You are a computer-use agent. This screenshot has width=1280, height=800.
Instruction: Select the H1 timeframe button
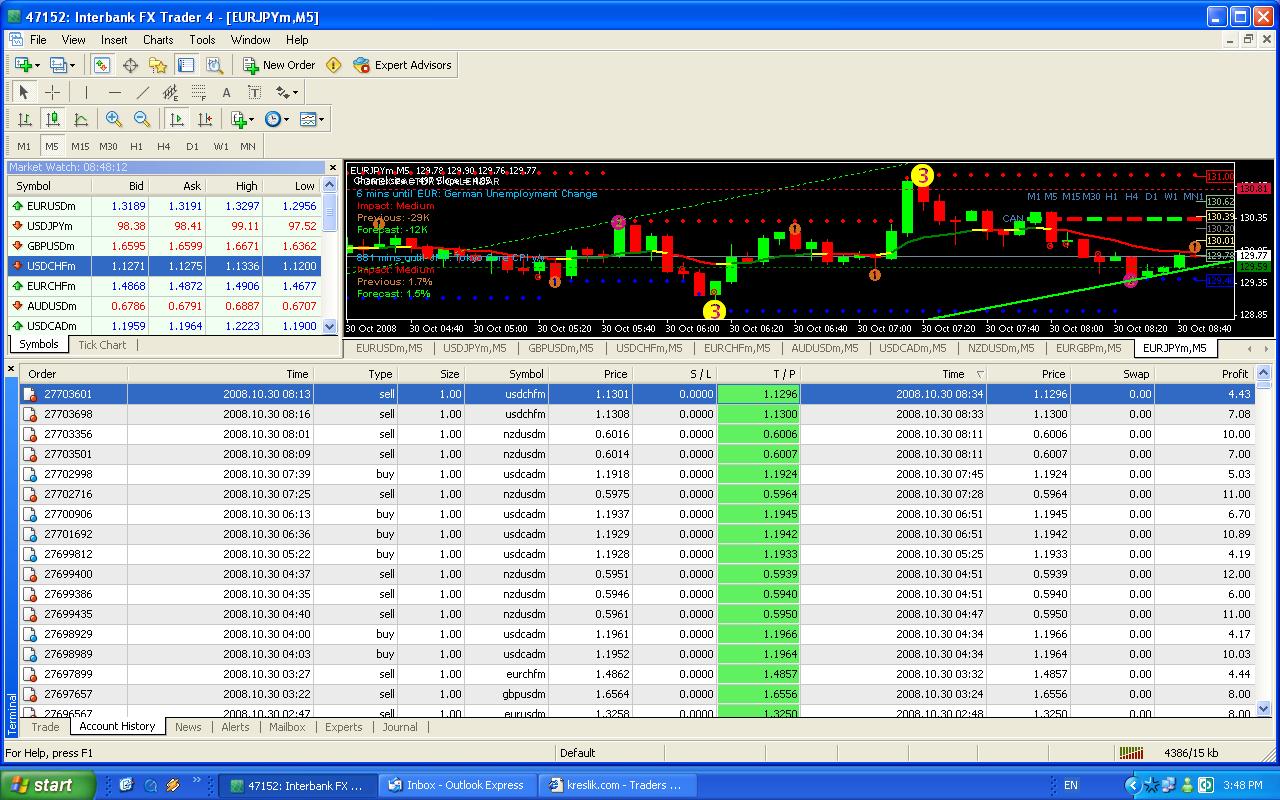(137, 146)
